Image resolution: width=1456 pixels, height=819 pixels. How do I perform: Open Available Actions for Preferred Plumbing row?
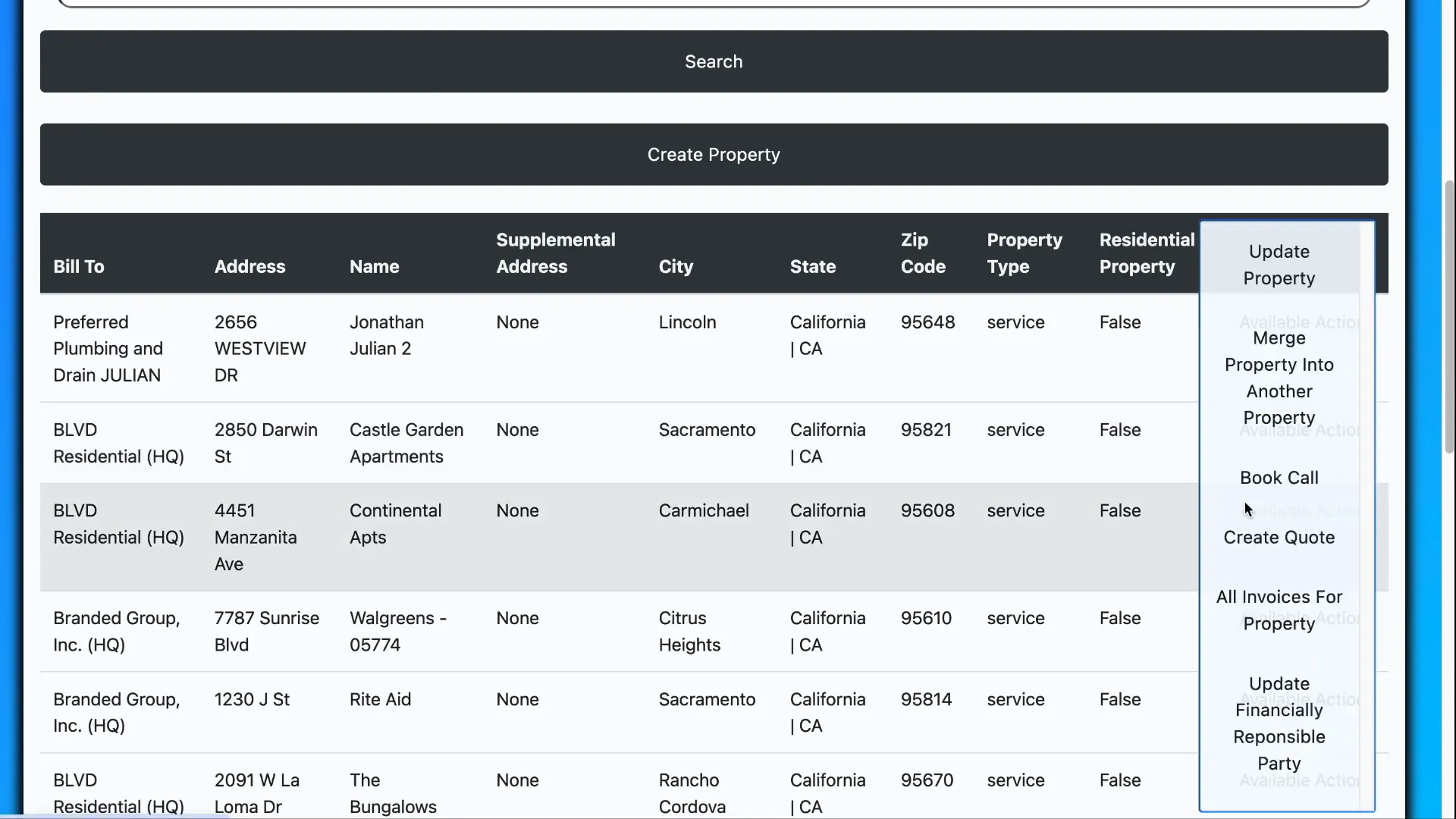(x=1297, y=322)
